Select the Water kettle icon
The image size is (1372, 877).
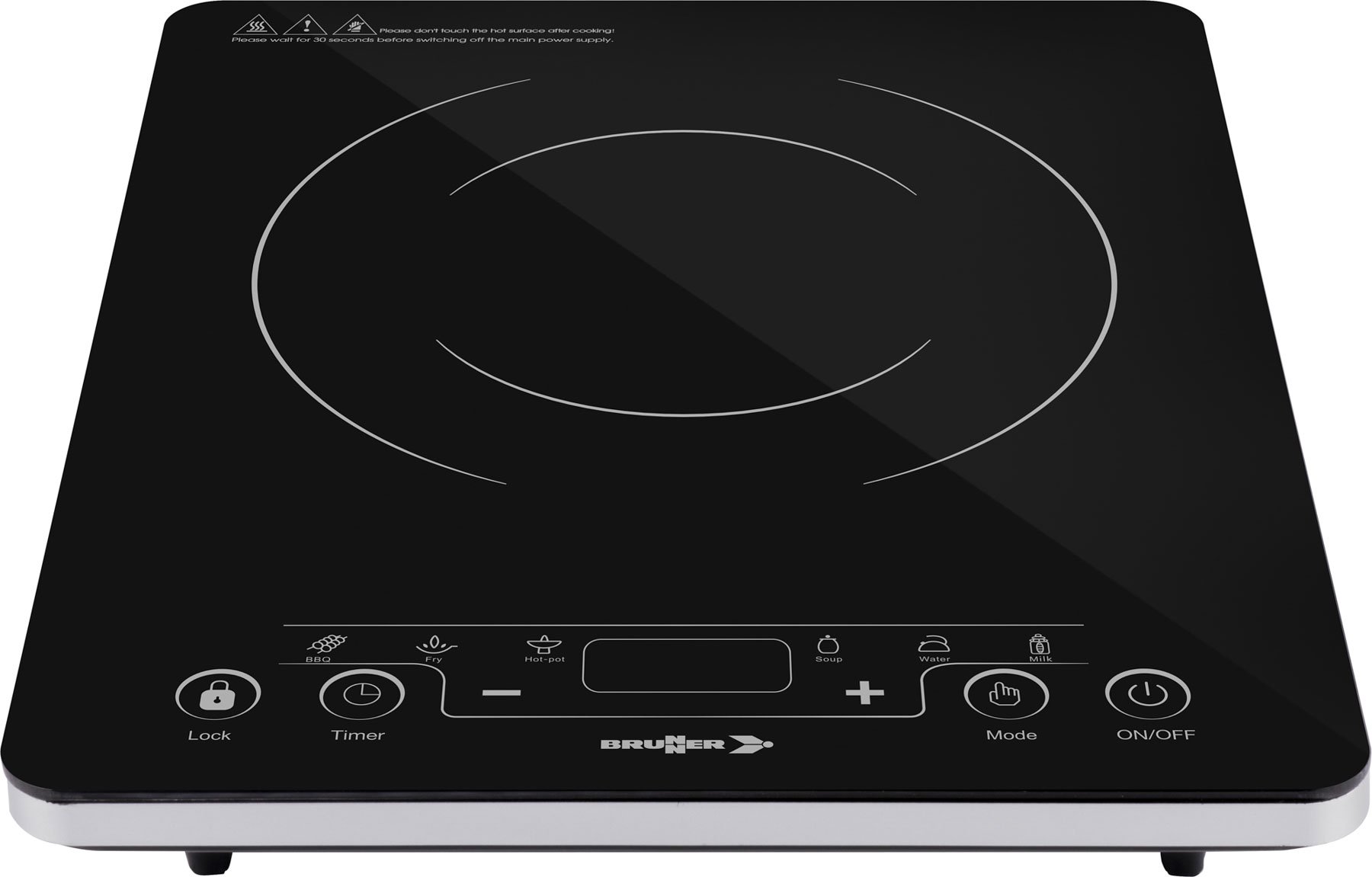coord(934,644)
